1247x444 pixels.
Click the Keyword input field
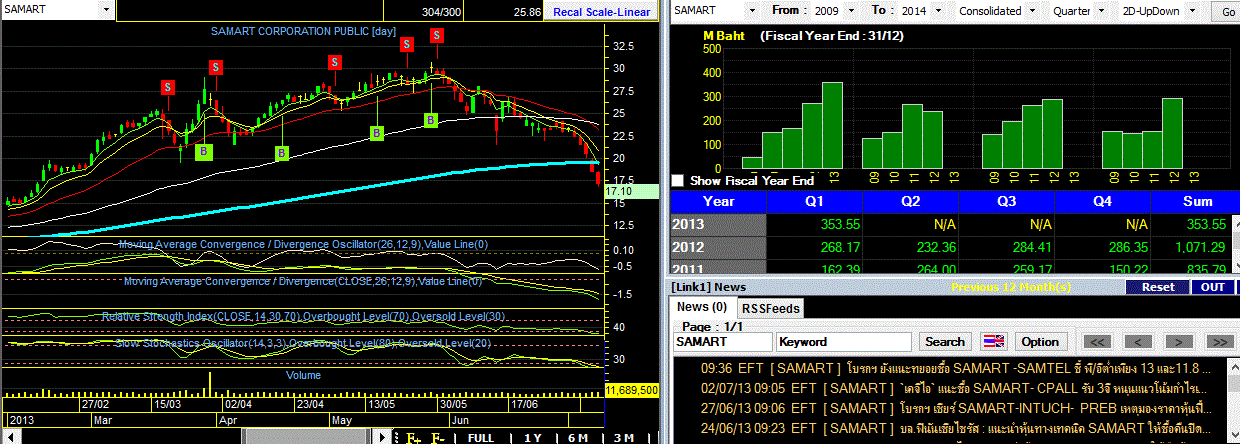coord(844,342)
